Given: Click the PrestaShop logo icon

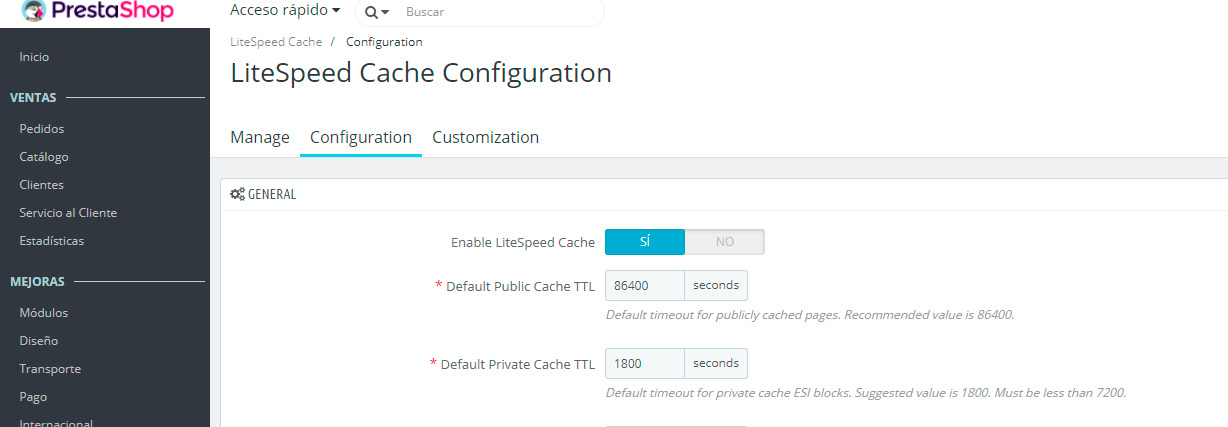Looking at the screenshot, I should 36,11.
